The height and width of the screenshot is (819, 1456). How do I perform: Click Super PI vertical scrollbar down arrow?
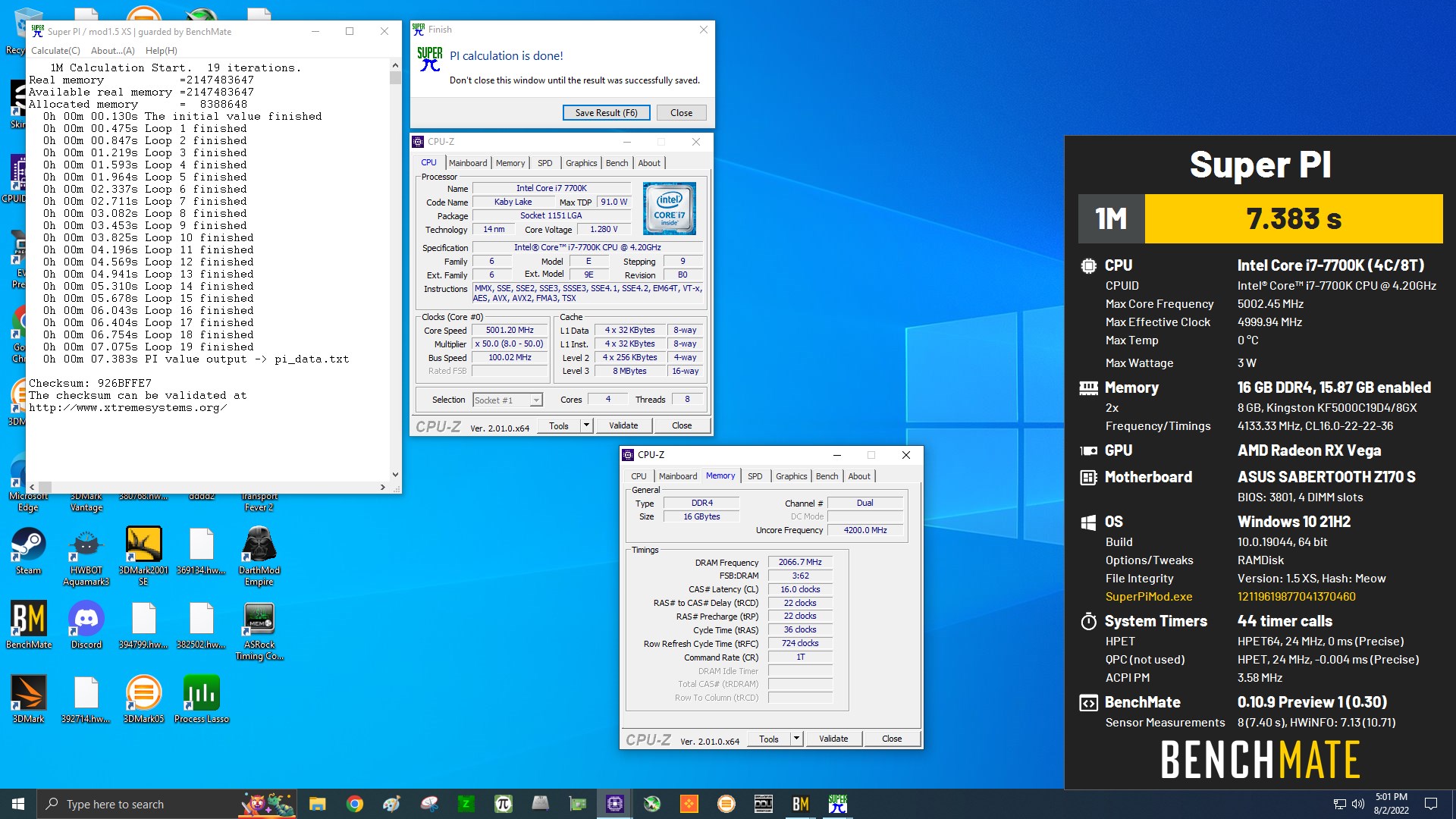[x=395, y=475]
